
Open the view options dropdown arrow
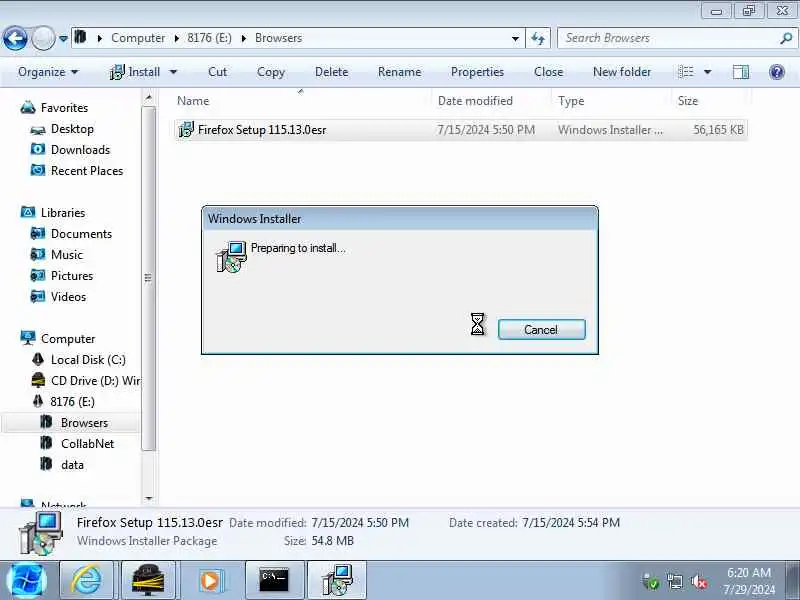tap(708, 72)
